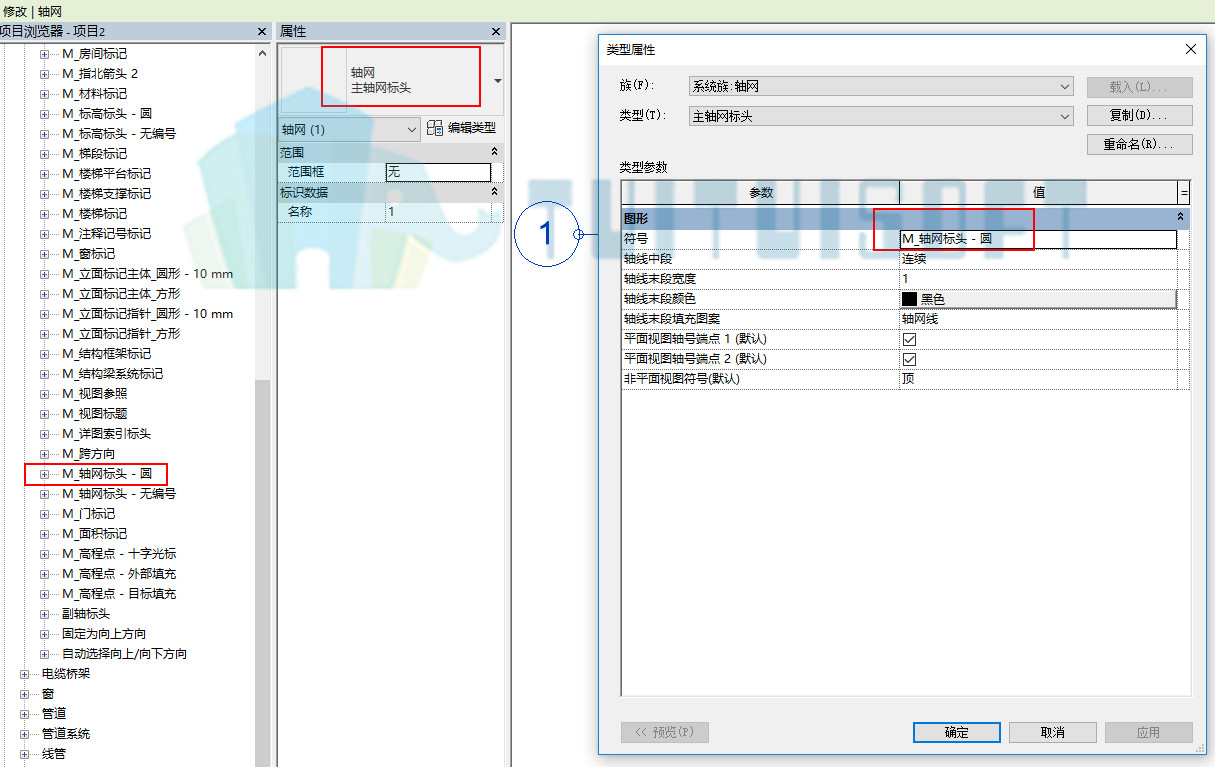Collapse the 图形 parameter group
The width and height of the screenshot is (1215, 767).
coord(1180,217)
